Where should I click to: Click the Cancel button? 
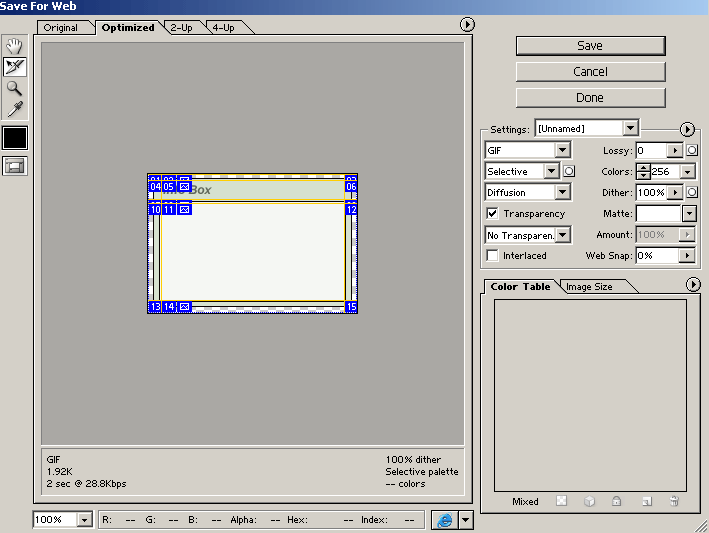coord(590,72)
